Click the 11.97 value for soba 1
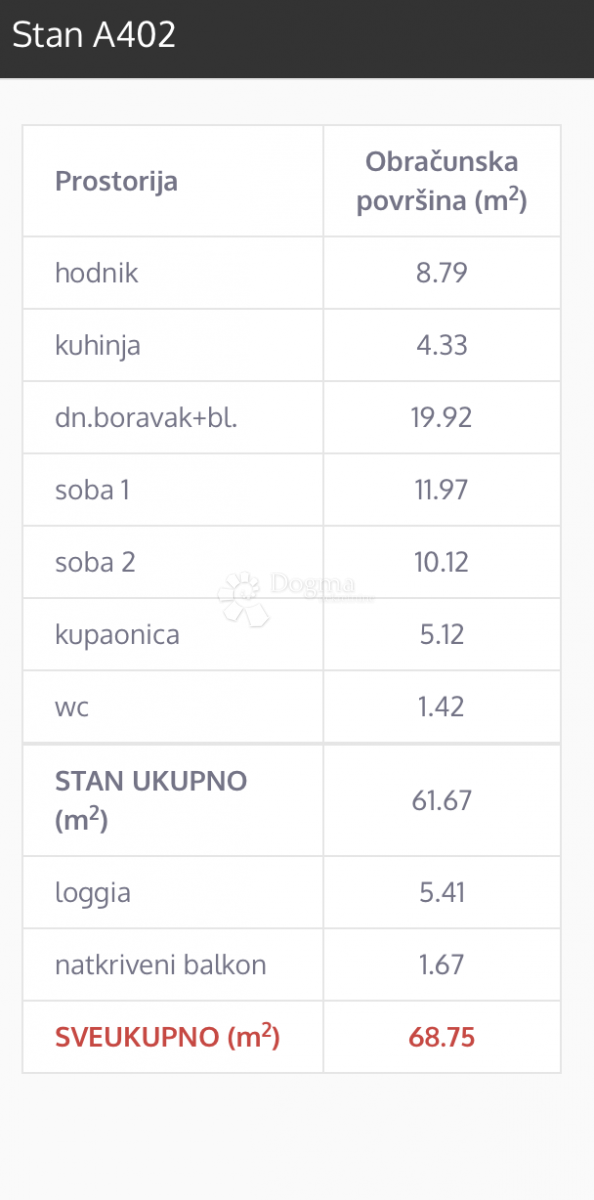The height and width of the screenshot is (1200, 594). pos(442,489)
